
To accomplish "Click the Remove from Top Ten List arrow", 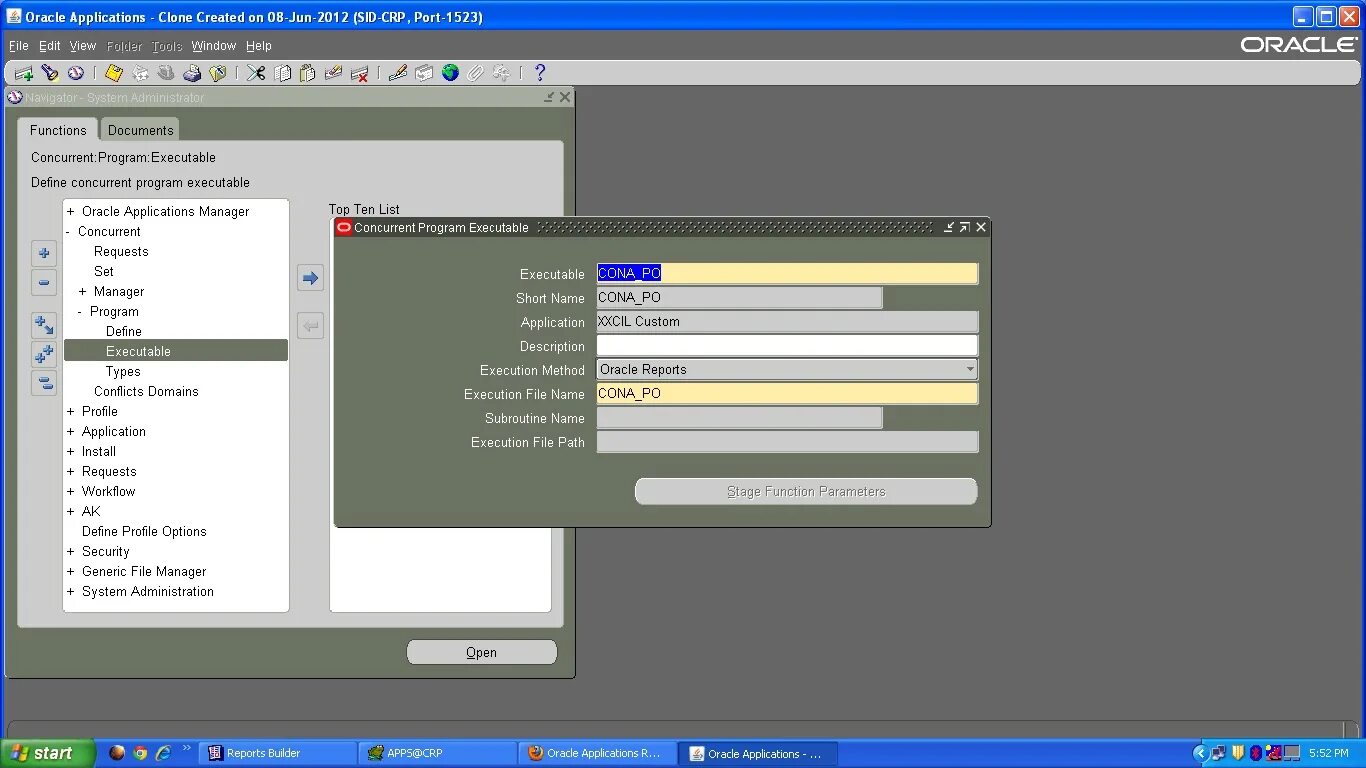I will click(310, 325).
